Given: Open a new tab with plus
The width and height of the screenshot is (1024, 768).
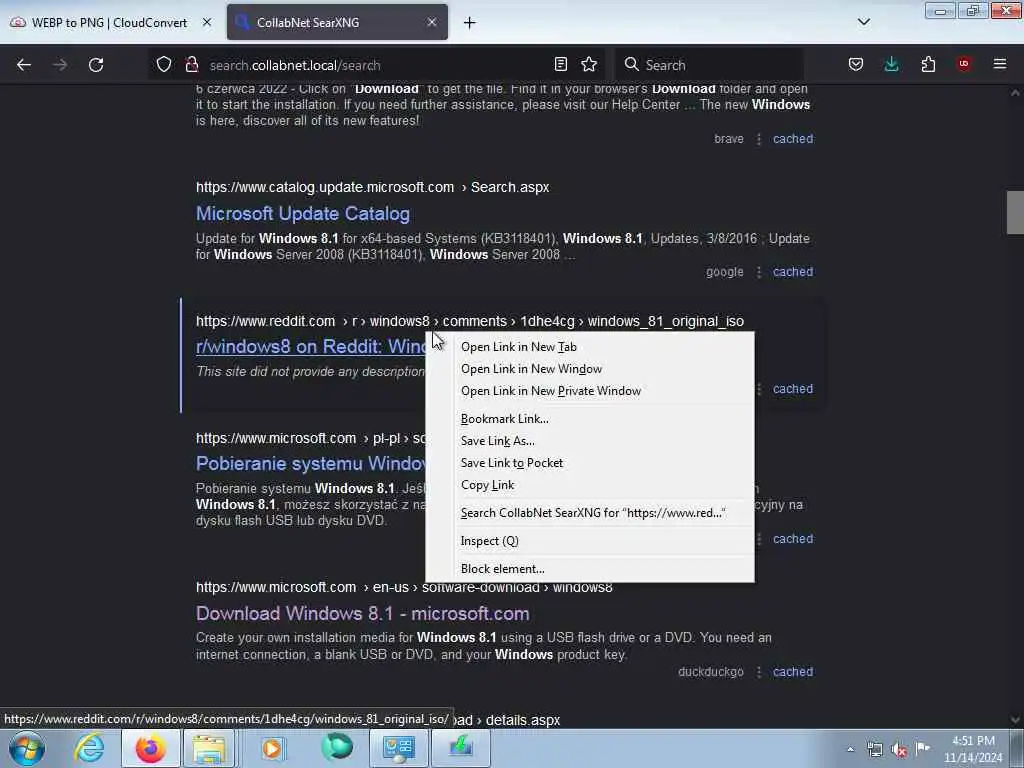Looking at the screenshot, I should click(470, 23).
